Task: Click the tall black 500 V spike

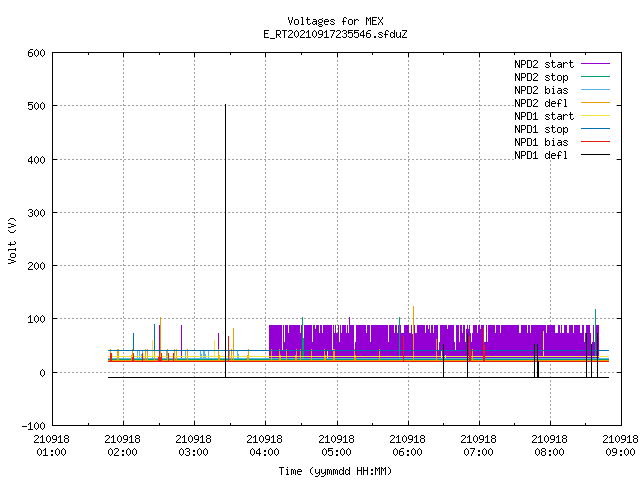Action: pyautogui.click(x=225, y=241)
